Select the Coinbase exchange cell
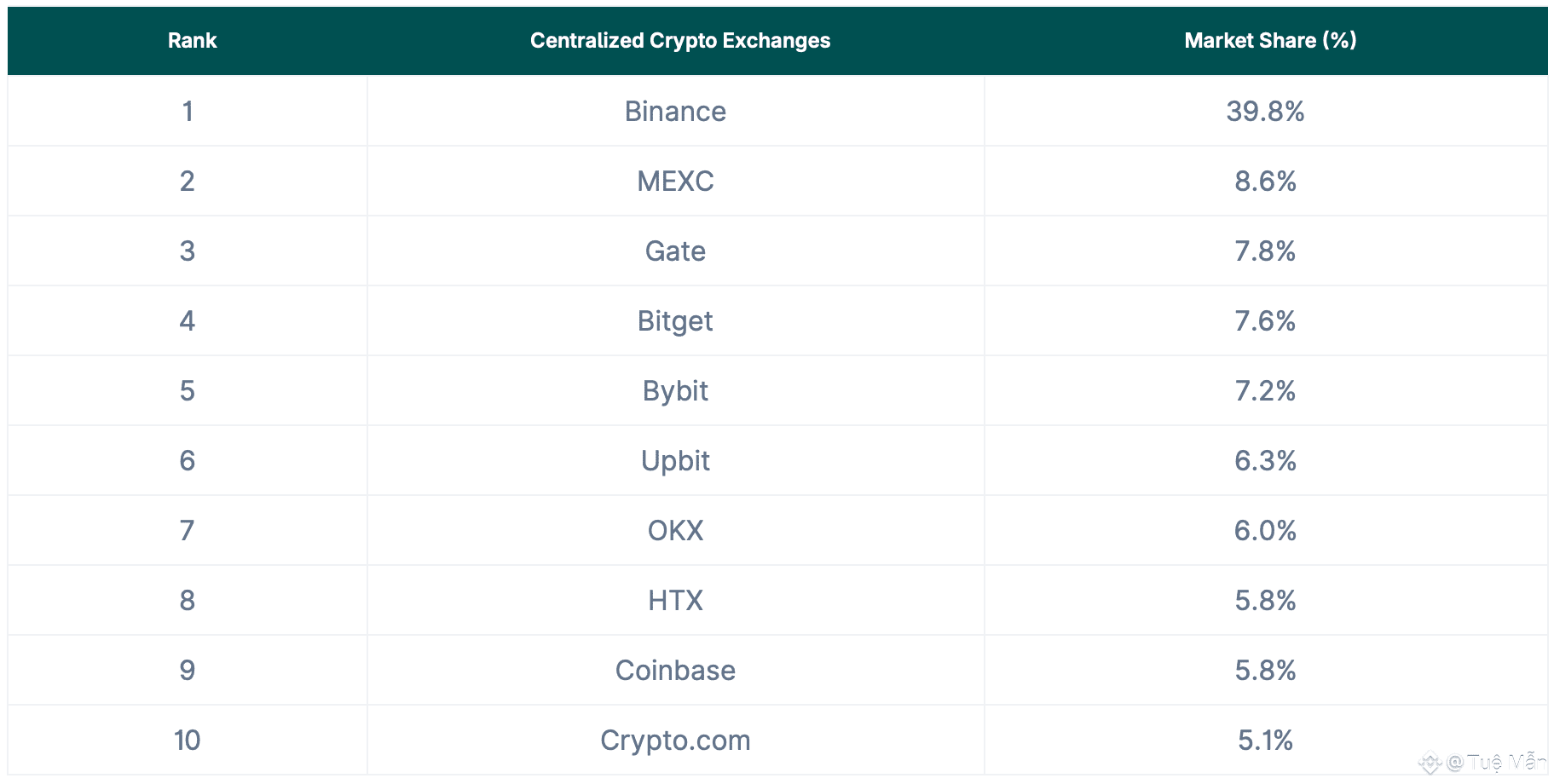 675,671
